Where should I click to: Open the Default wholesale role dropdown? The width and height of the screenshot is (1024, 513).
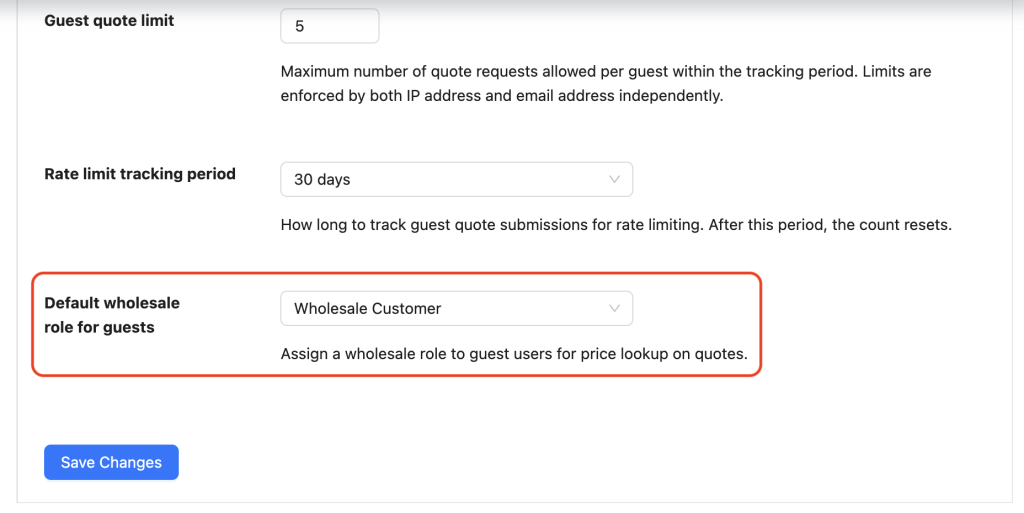pos(456,309)
